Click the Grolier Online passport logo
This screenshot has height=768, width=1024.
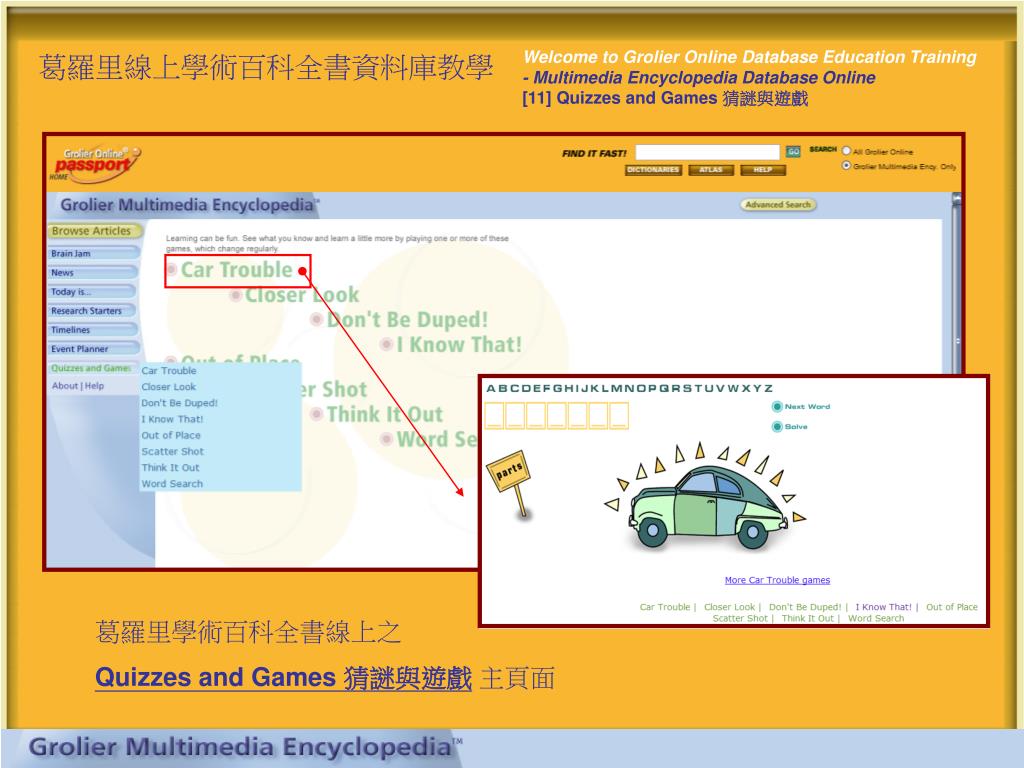95,163
